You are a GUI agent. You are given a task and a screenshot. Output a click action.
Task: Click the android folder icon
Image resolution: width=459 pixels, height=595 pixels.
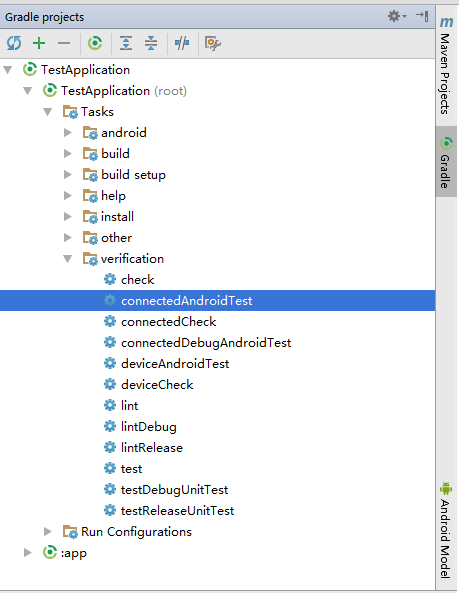click(90, 133)
